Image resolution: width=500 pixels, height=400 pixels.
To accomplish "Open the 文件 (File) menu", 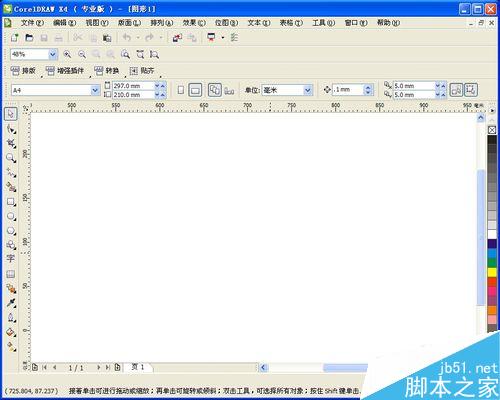I will click(32, 23).
